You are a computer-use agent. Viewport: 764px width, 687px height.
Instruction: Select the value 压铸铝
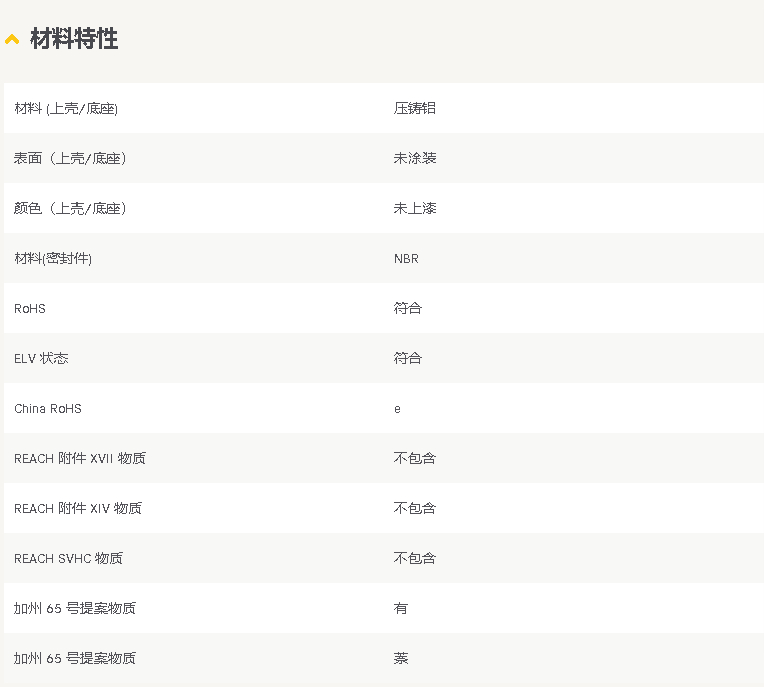point(415,108)
